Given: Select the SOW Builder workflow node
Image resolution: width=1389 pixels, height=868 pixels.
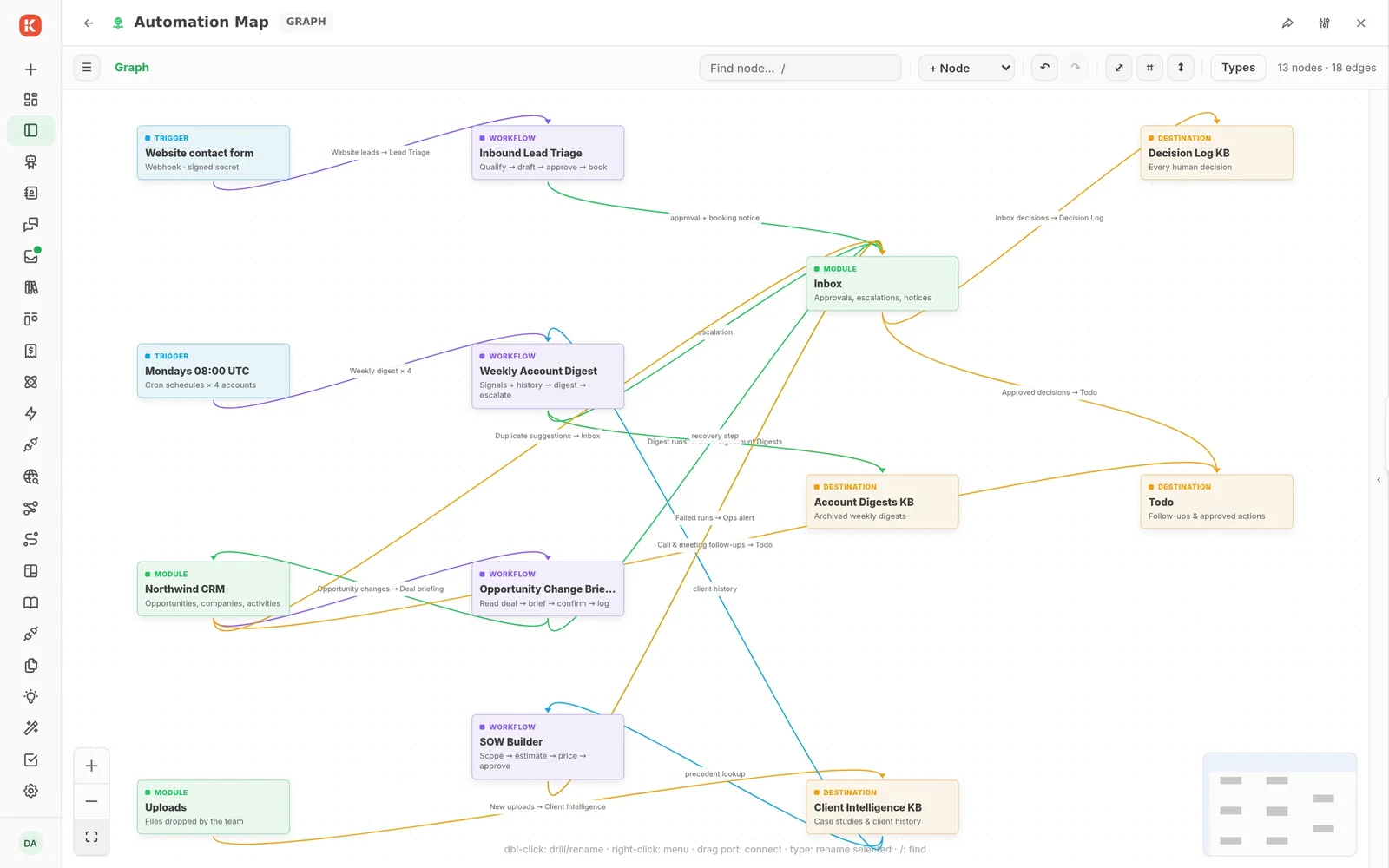Looking at the screenshot, I should tap(548, 746).
